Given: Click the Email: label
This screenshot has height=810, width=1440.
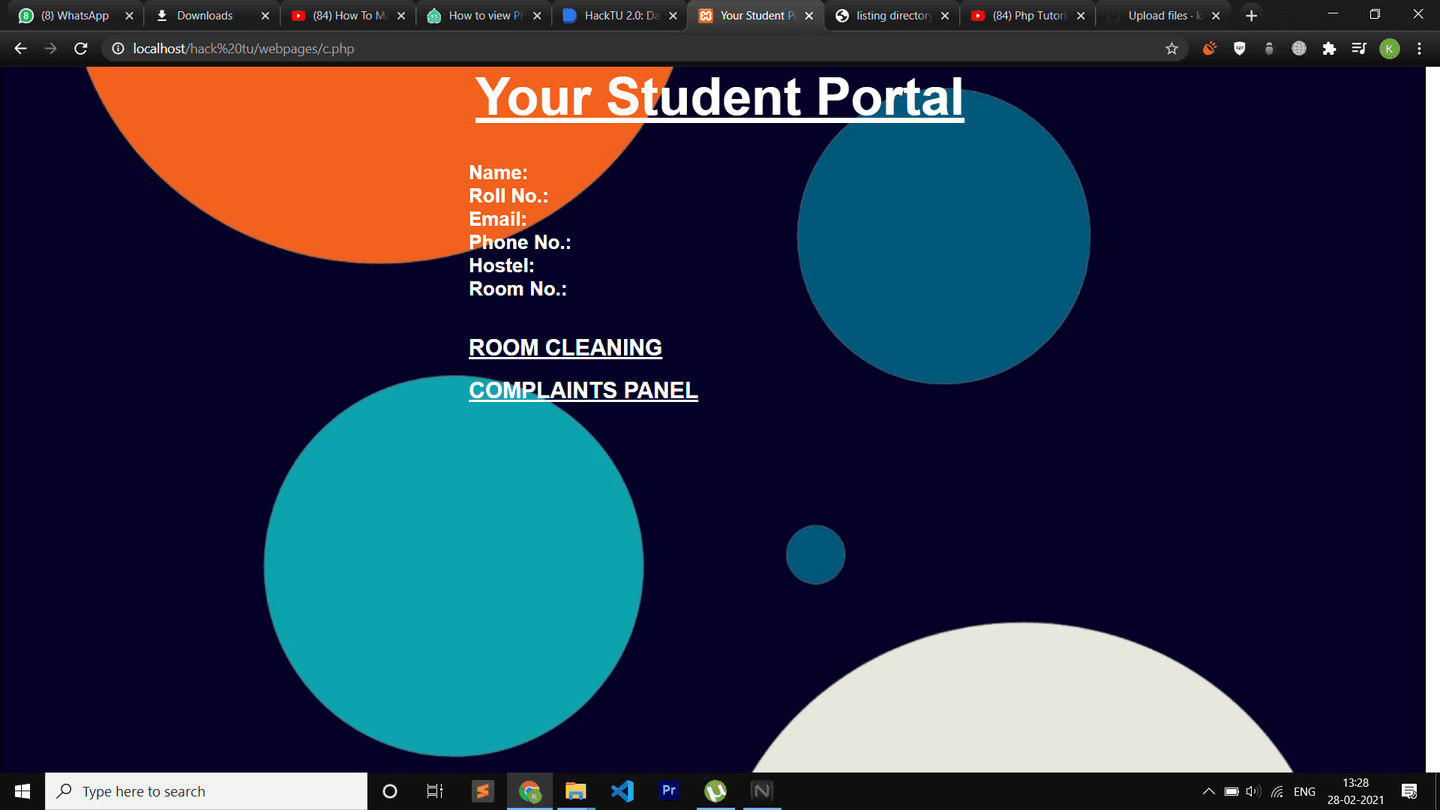Looking at the screenshot, I should [497, 219].
